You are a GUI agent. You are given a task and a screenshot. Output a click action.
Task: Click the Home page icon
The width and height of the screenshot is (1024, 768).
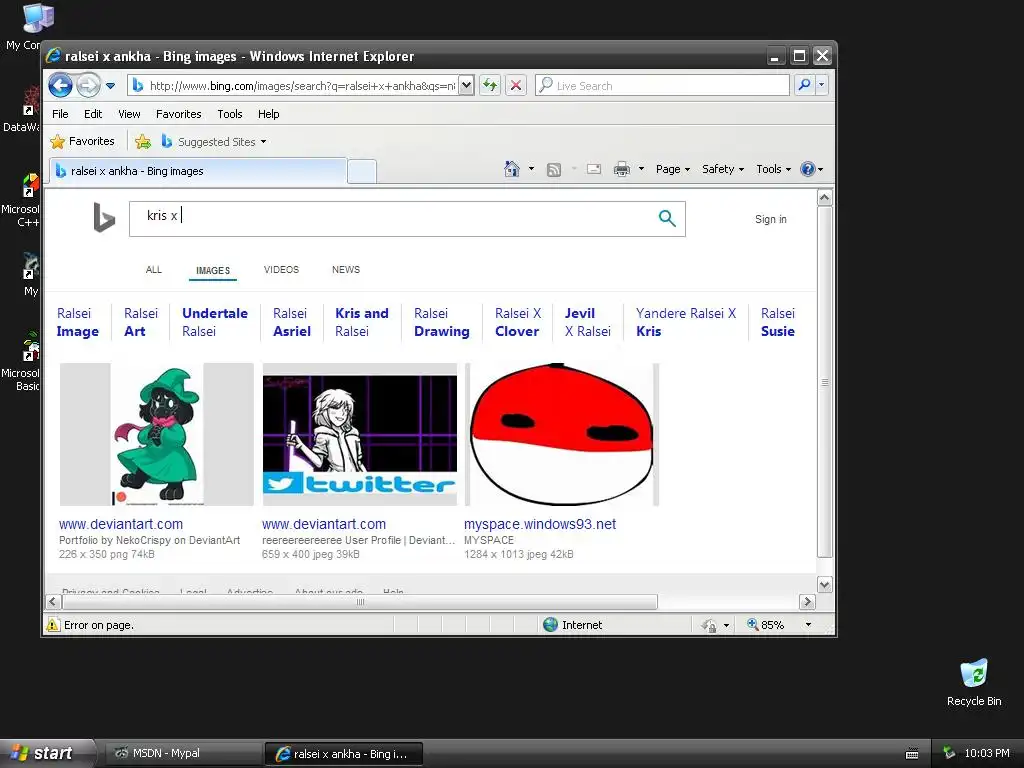pos(512,169)
